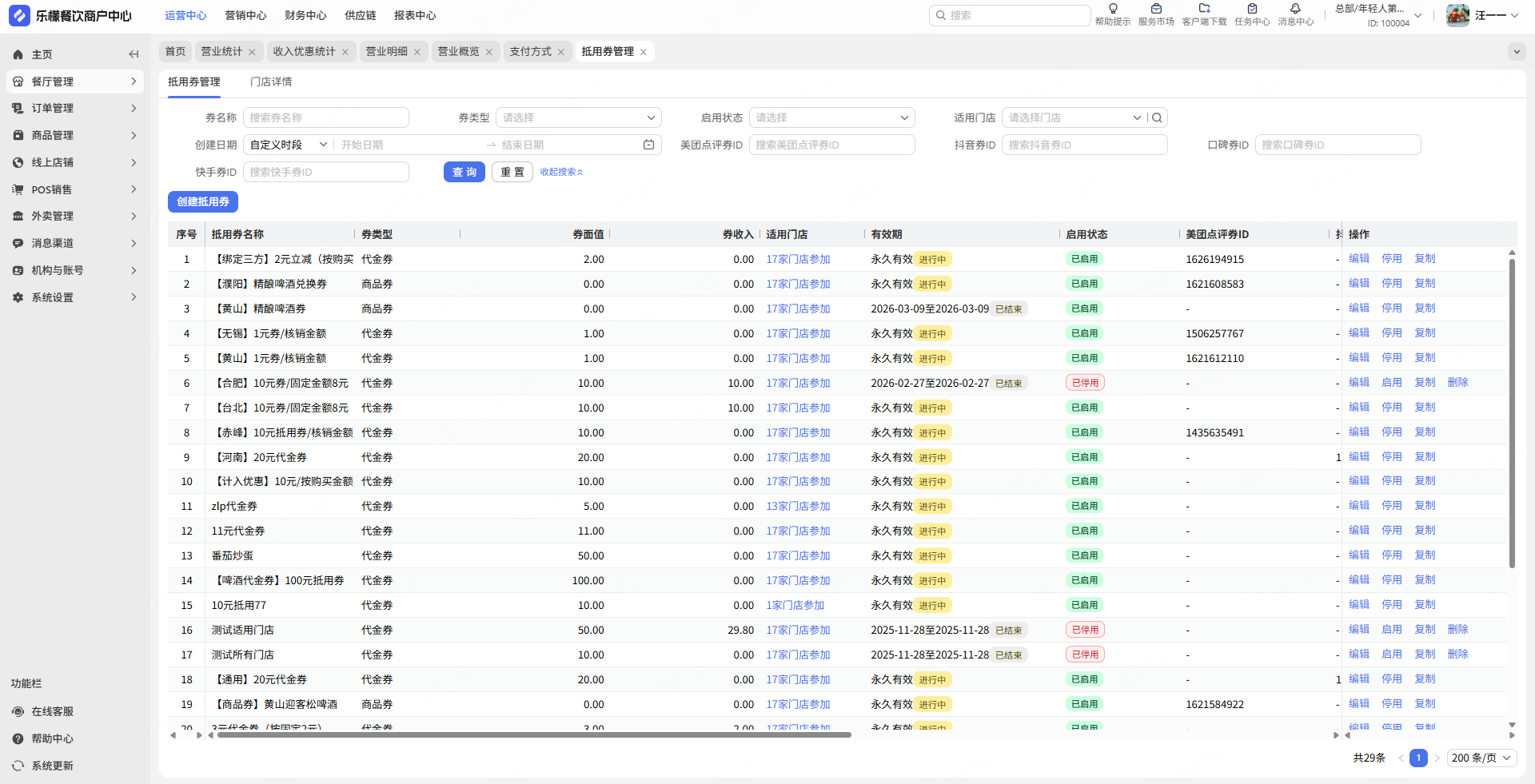The height and width of the screenshot is (784, 1535).
Task: Click the 查询 search button
Action: click(x=464, y=172)
